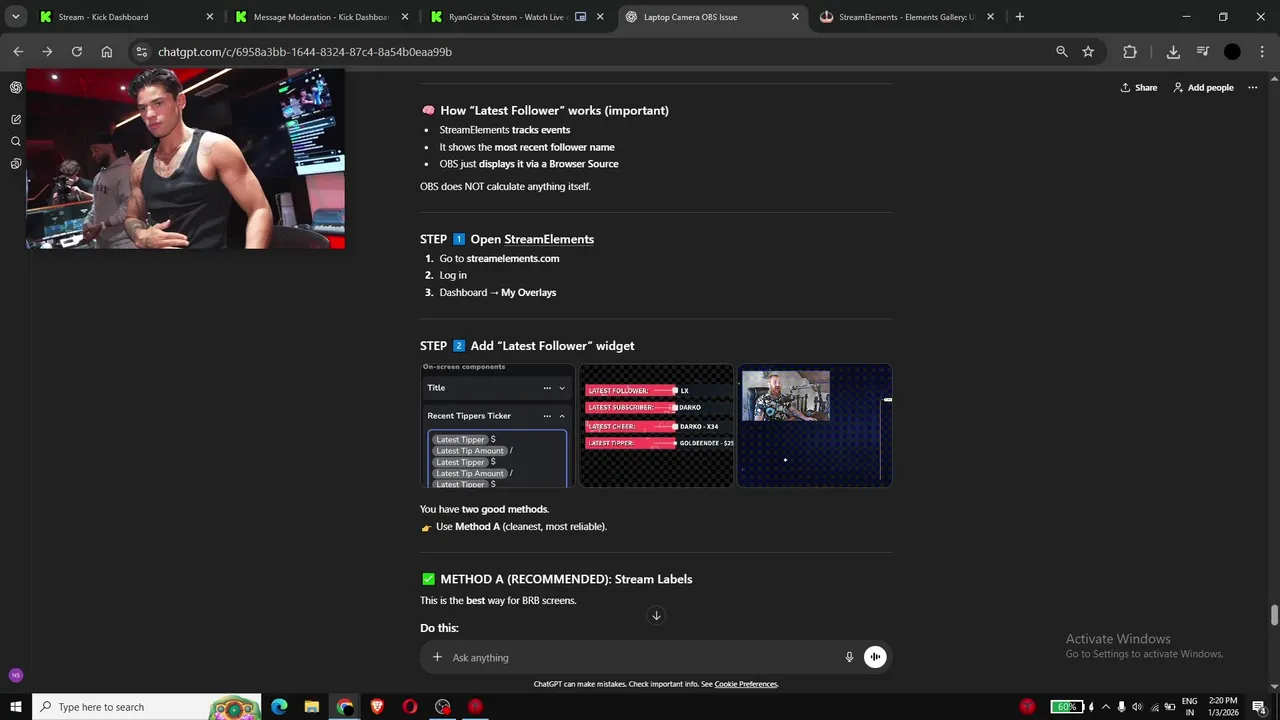Open the on-screen components thumbnail image
The width and height of the screenshot is (1280, 720).
pyautogui.click(x=498, y=425)
